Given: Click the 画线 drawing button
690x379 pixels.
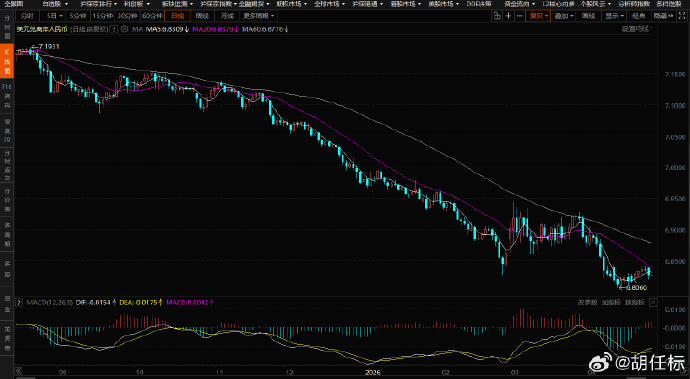Looking at the screenshot, I should (x=589, y=16).
